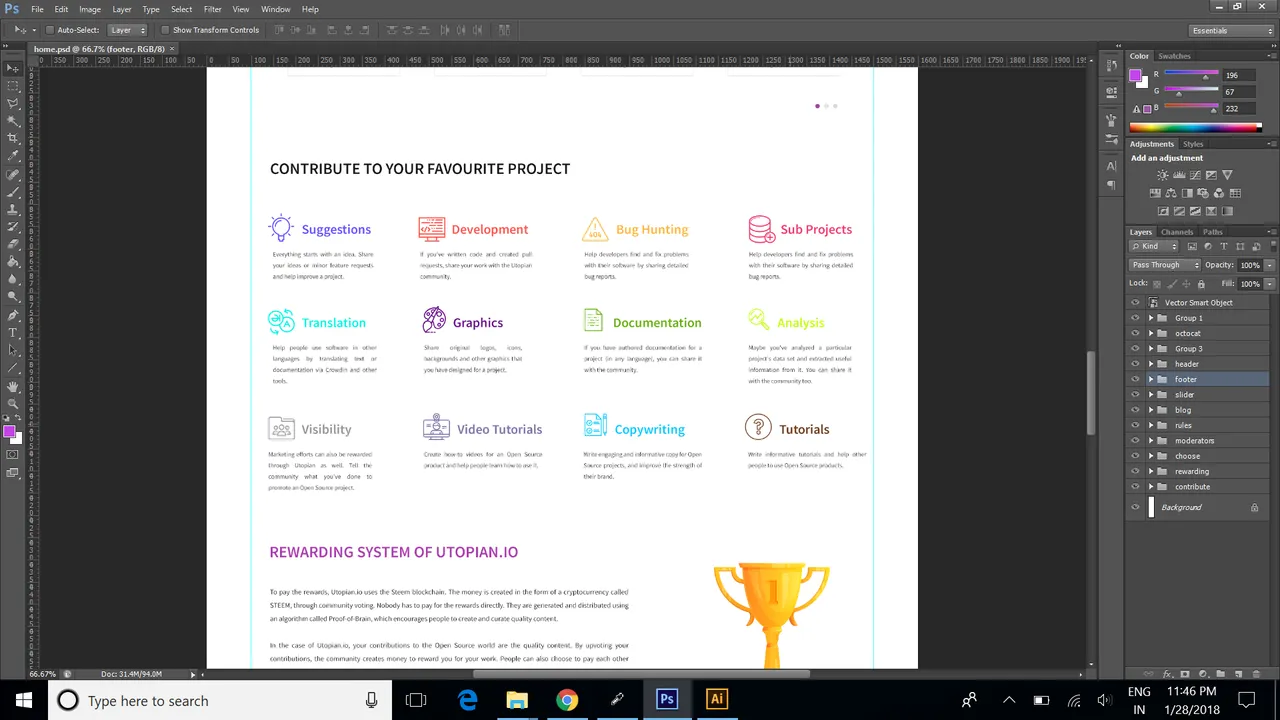This screenshot has width=1280, height=720.
Task: Hide the Vector Smart Object layer
Action: (x=1135, y=302)
